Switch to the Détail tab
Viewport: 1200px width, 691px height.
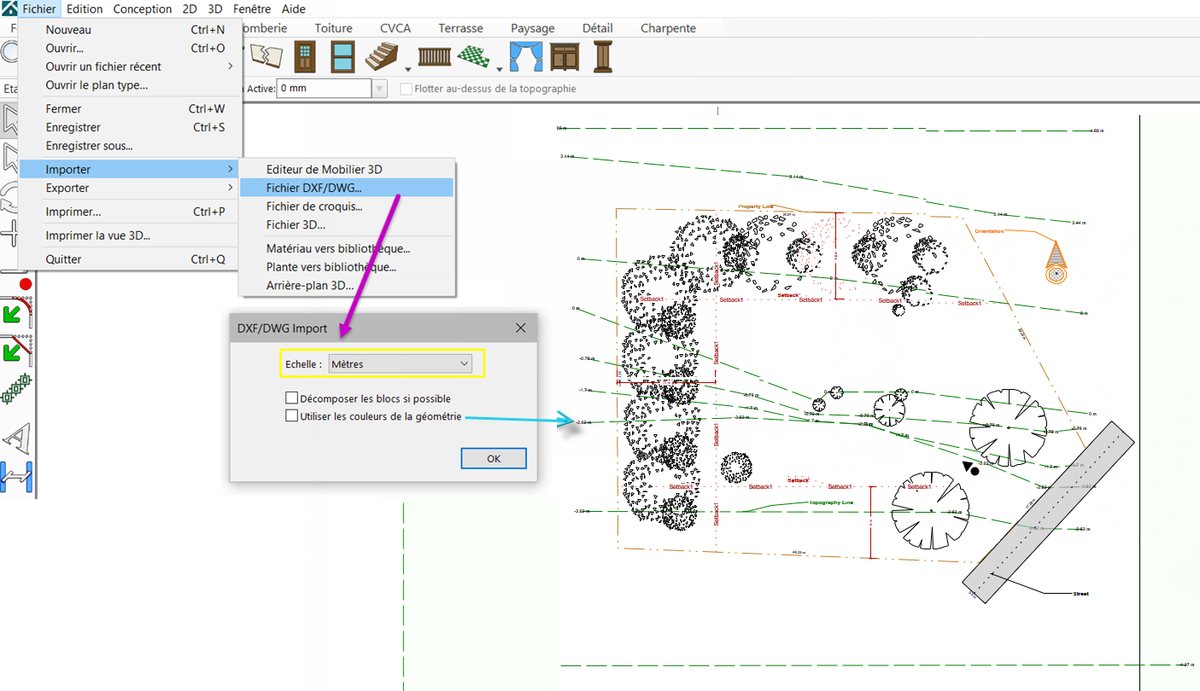click(597, 28)
